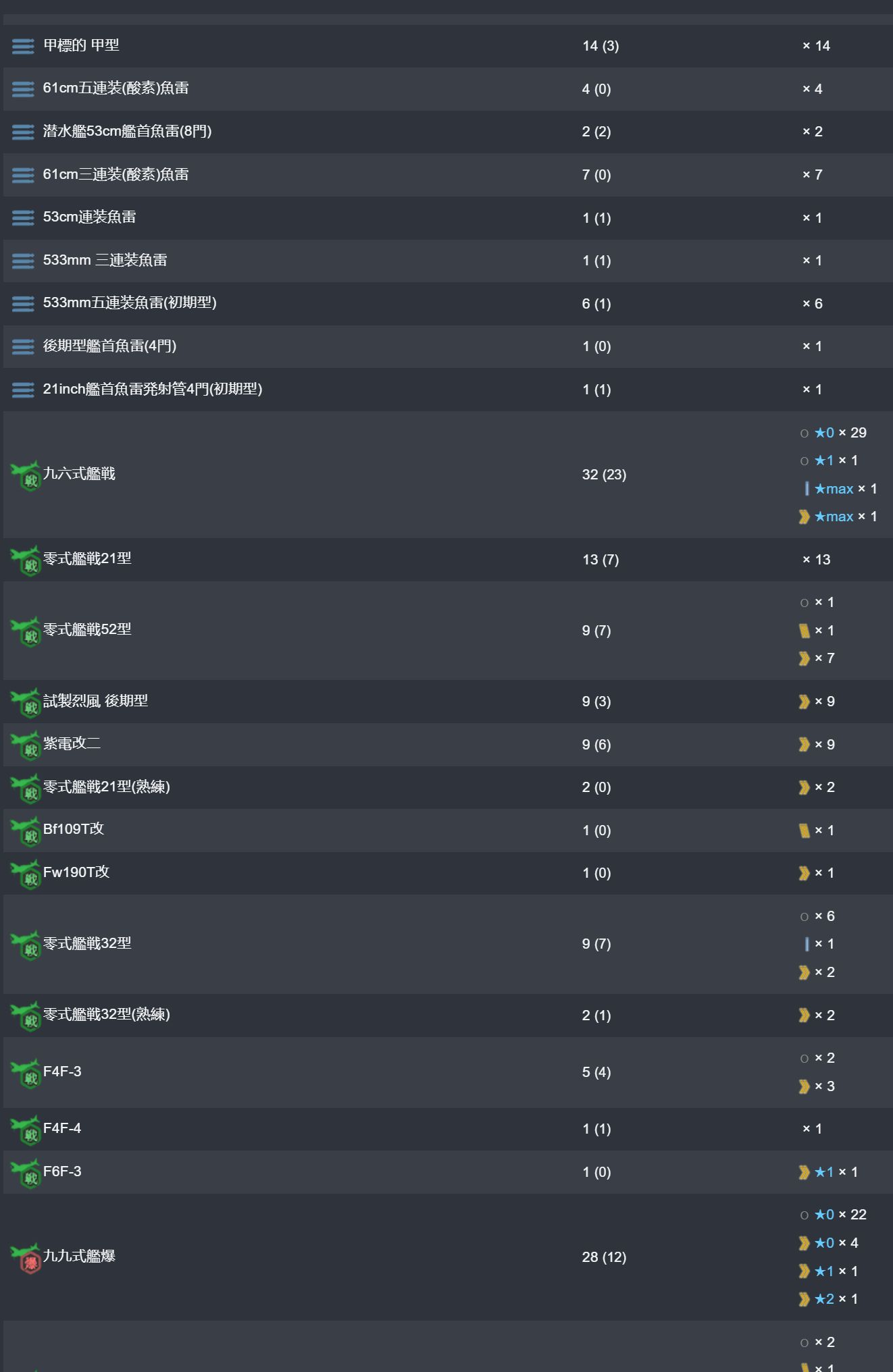Click the 32 (23) count for 九六式艦戦
893x1372 pixels.
[604, 475]
